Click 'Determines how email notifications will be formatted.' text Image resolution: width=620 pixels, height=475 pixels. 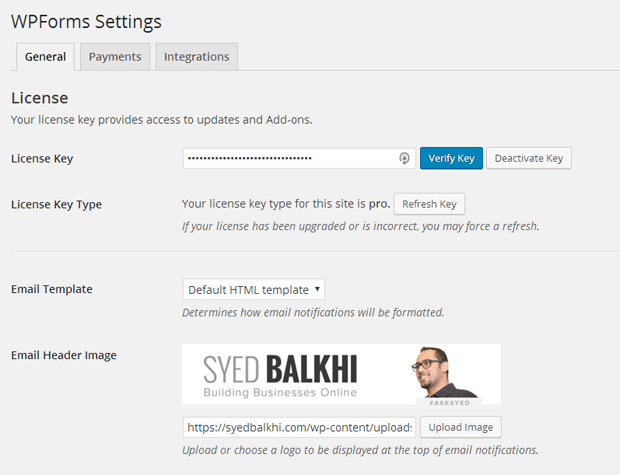coord(313,312)
